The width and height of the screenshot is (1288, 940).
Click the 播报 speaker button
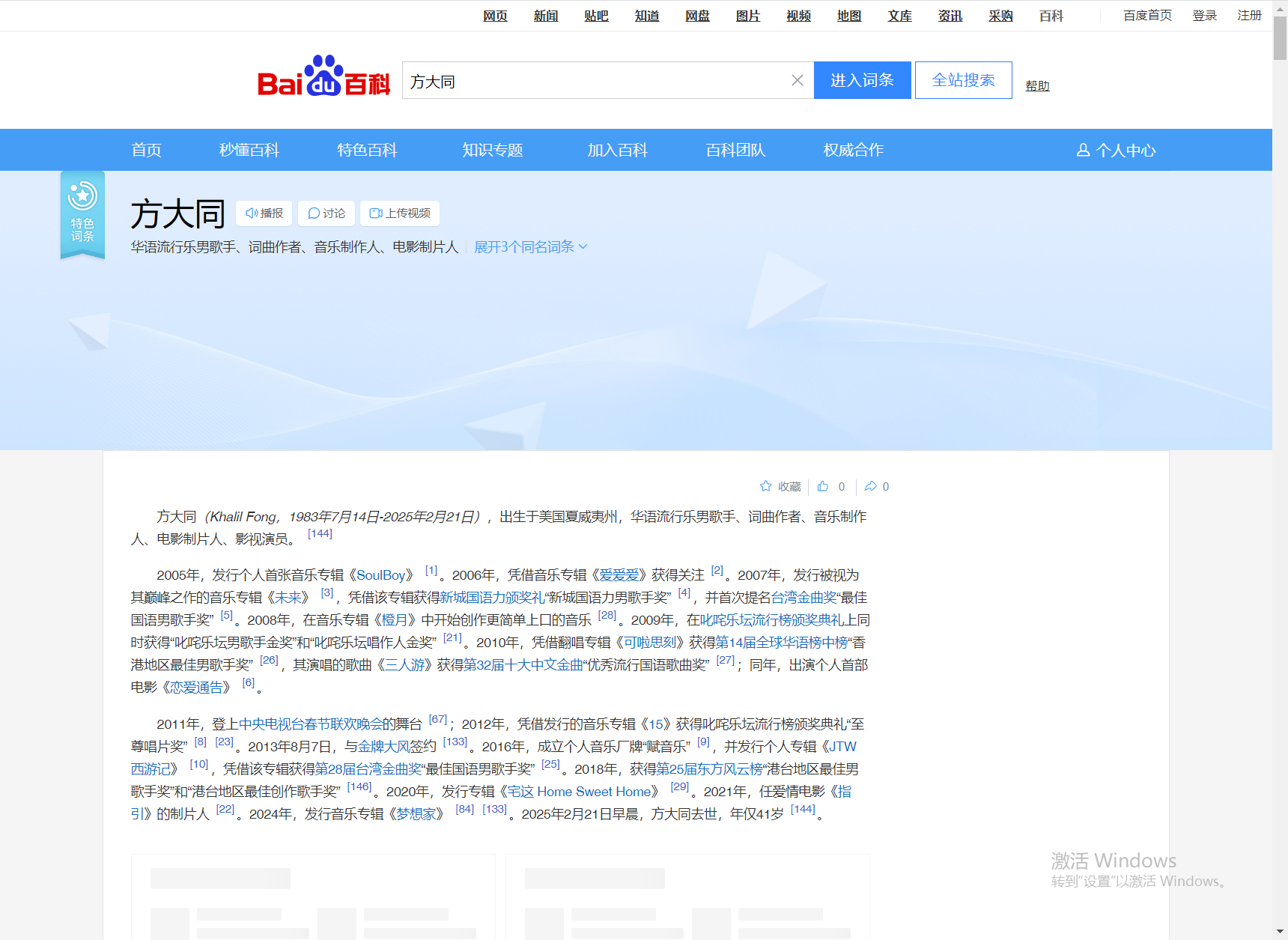point(264,213)
